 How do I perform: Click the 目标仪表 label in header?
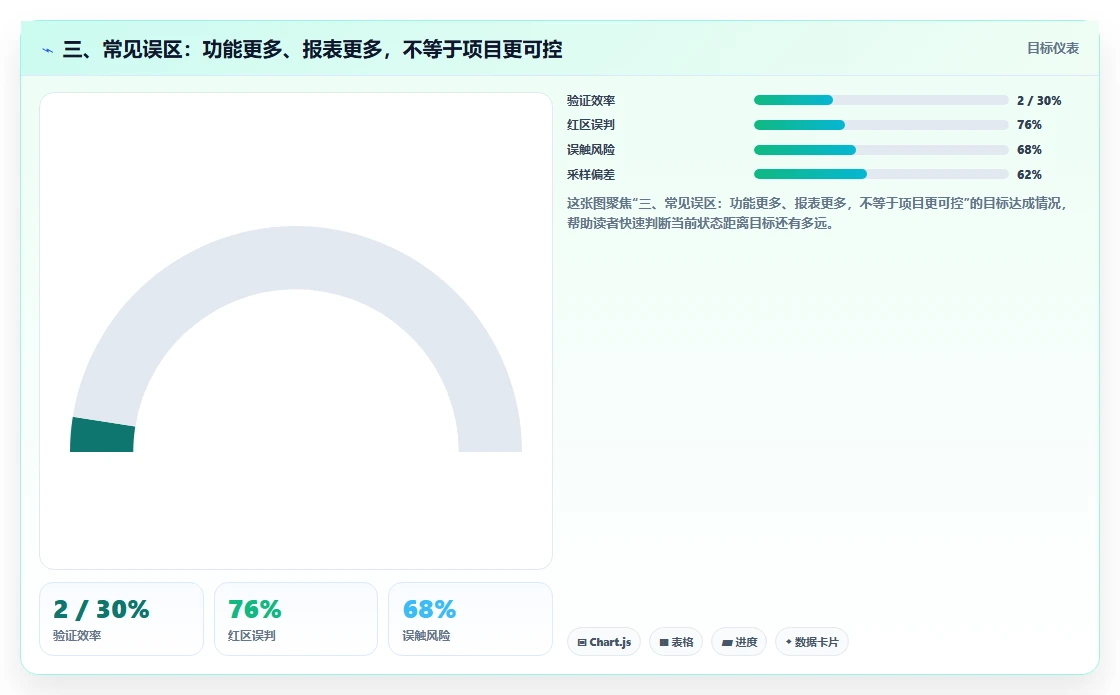pyautogui.click(x=1052, y=48)
